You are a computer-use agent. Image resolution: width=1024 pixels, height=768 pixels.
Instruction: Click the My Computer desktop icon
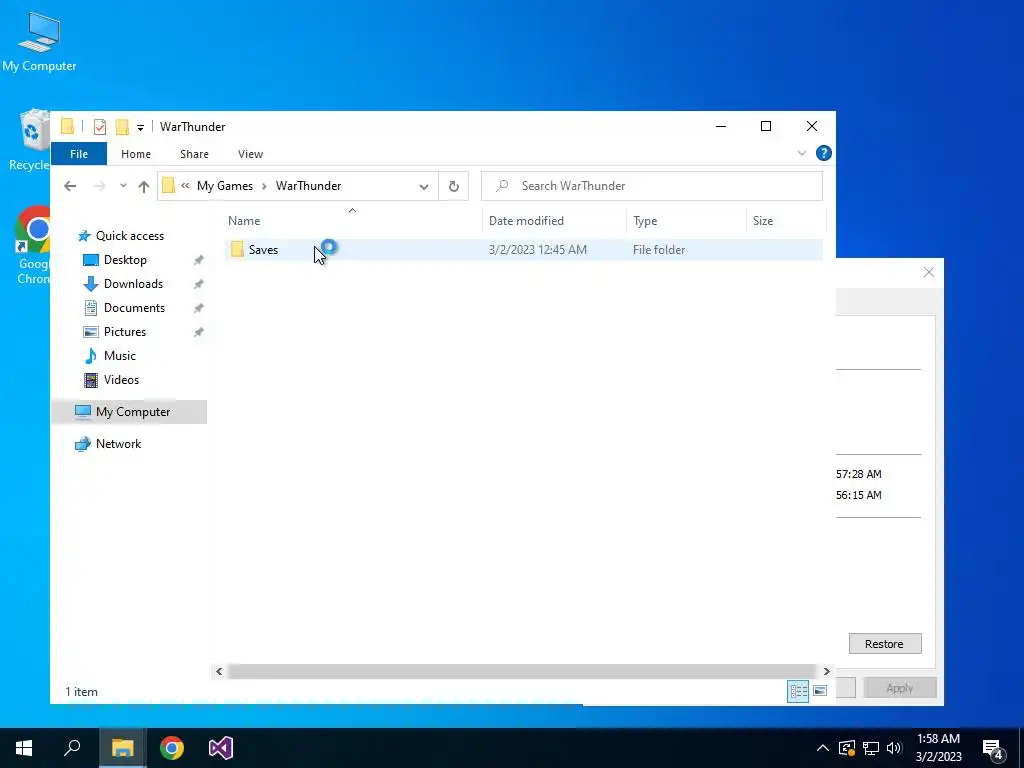(x=39, y=41)
